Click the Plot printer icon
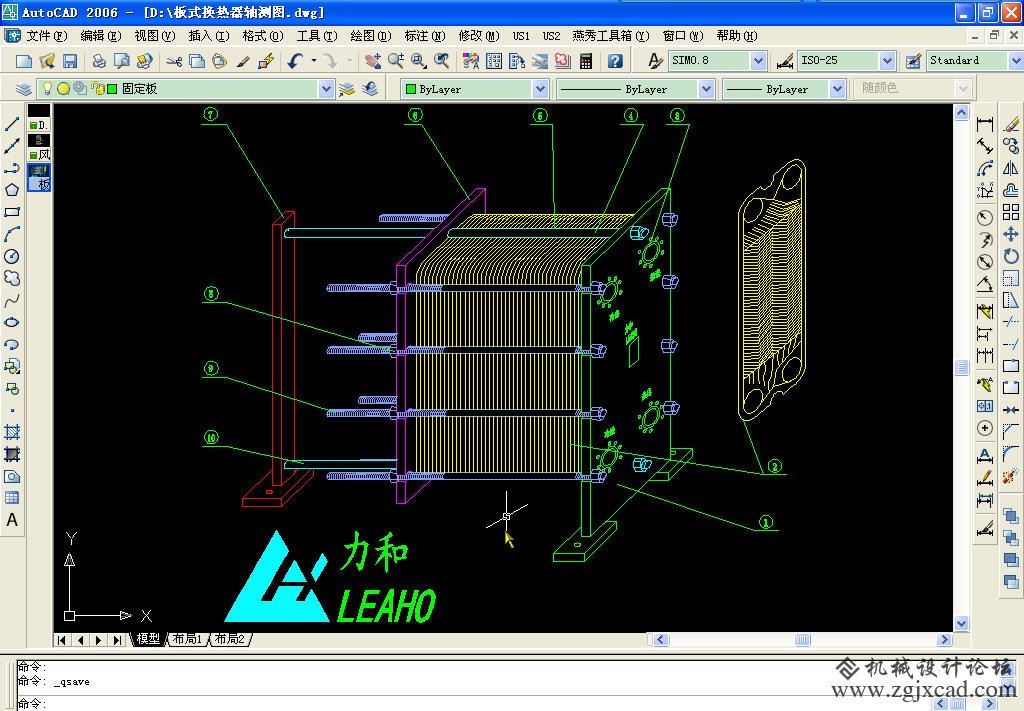 click(99, 61)
